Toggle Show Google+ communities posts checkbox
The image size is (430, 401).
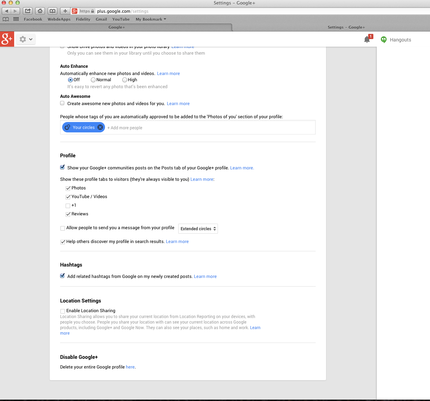point(62,167)
